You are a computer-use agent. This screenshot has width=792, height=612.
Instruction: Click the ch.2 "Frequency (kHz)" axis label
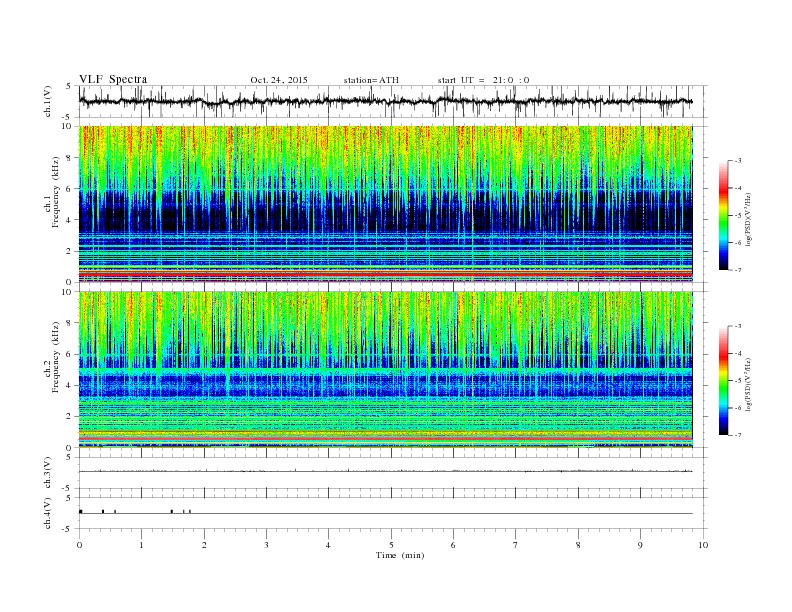(x=56, y=358)
